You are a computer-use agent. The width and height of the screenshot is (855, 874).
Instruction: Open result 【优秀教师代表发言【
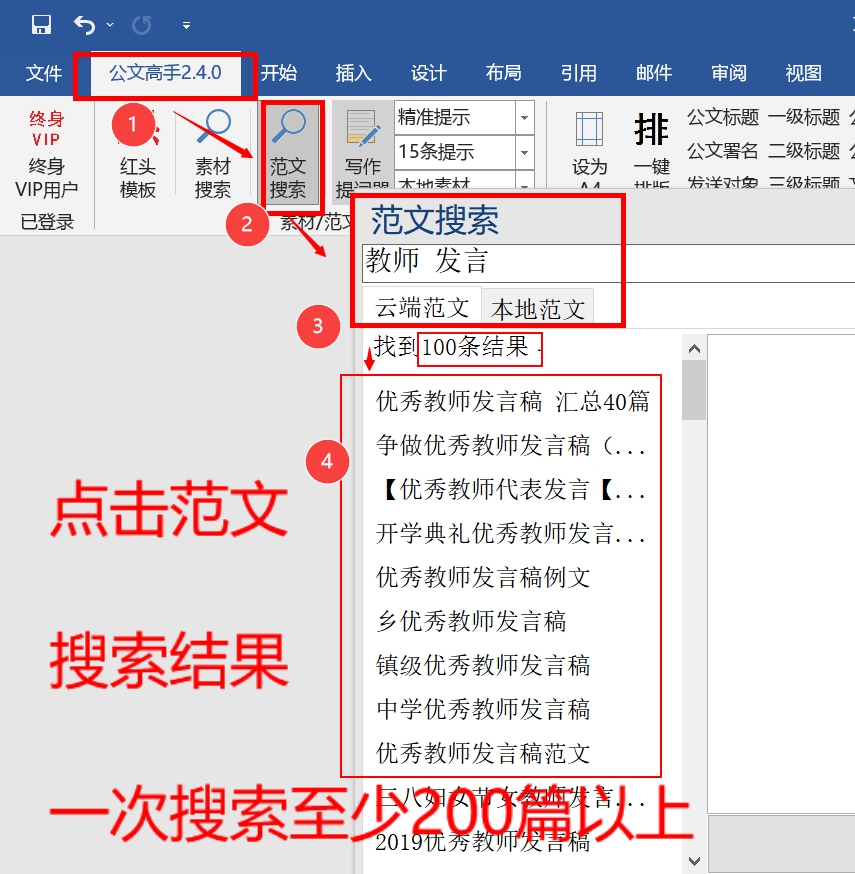coord(511,490)
